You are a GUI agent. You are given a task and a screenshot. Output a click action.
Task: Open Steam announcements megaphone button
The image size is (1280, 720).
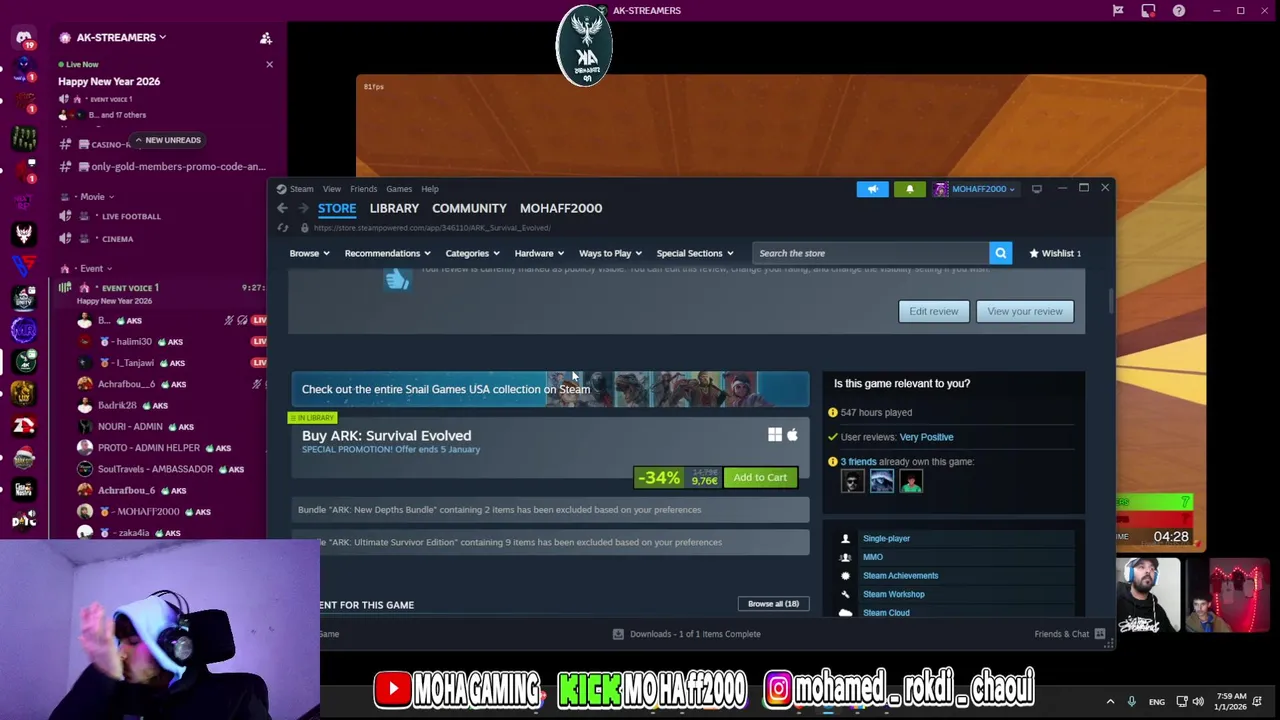(x=872, y=189)
